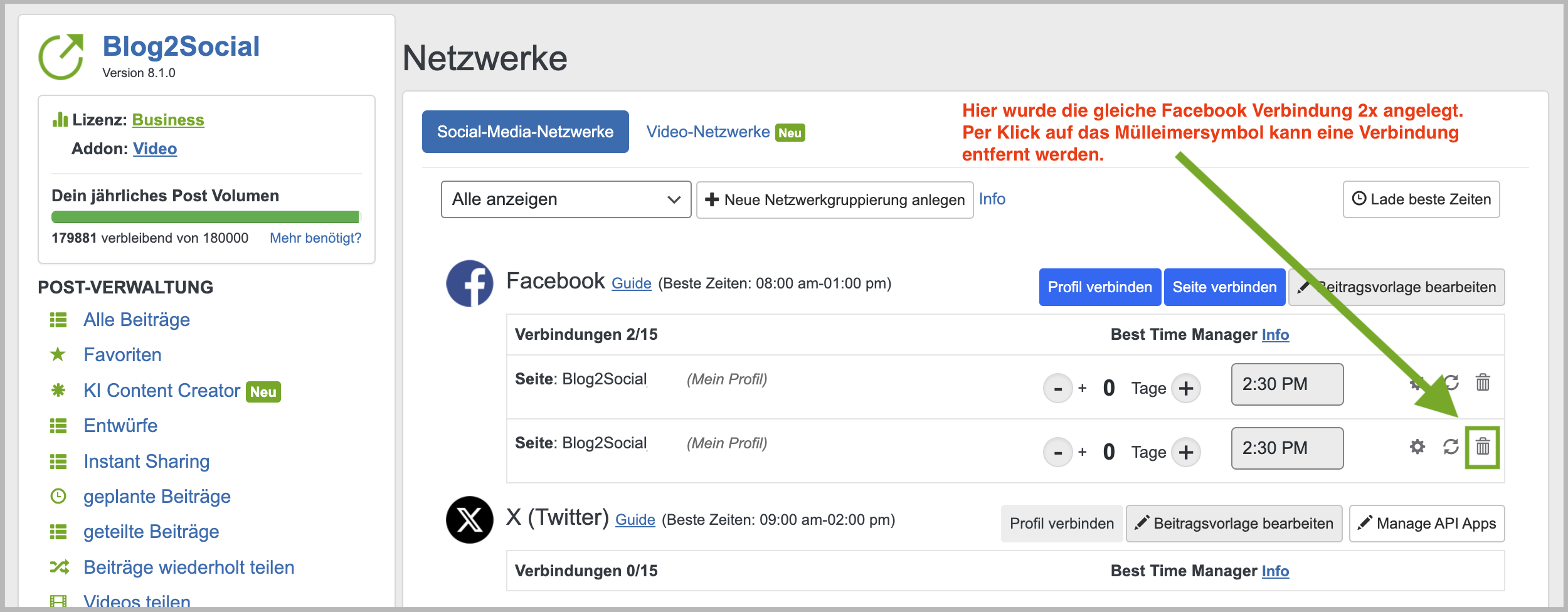Viewport: 1568px width, 612px height.
Task: Click the 'Verbindungen 0/15' Twitter text
Action: (x=586, y=571)
